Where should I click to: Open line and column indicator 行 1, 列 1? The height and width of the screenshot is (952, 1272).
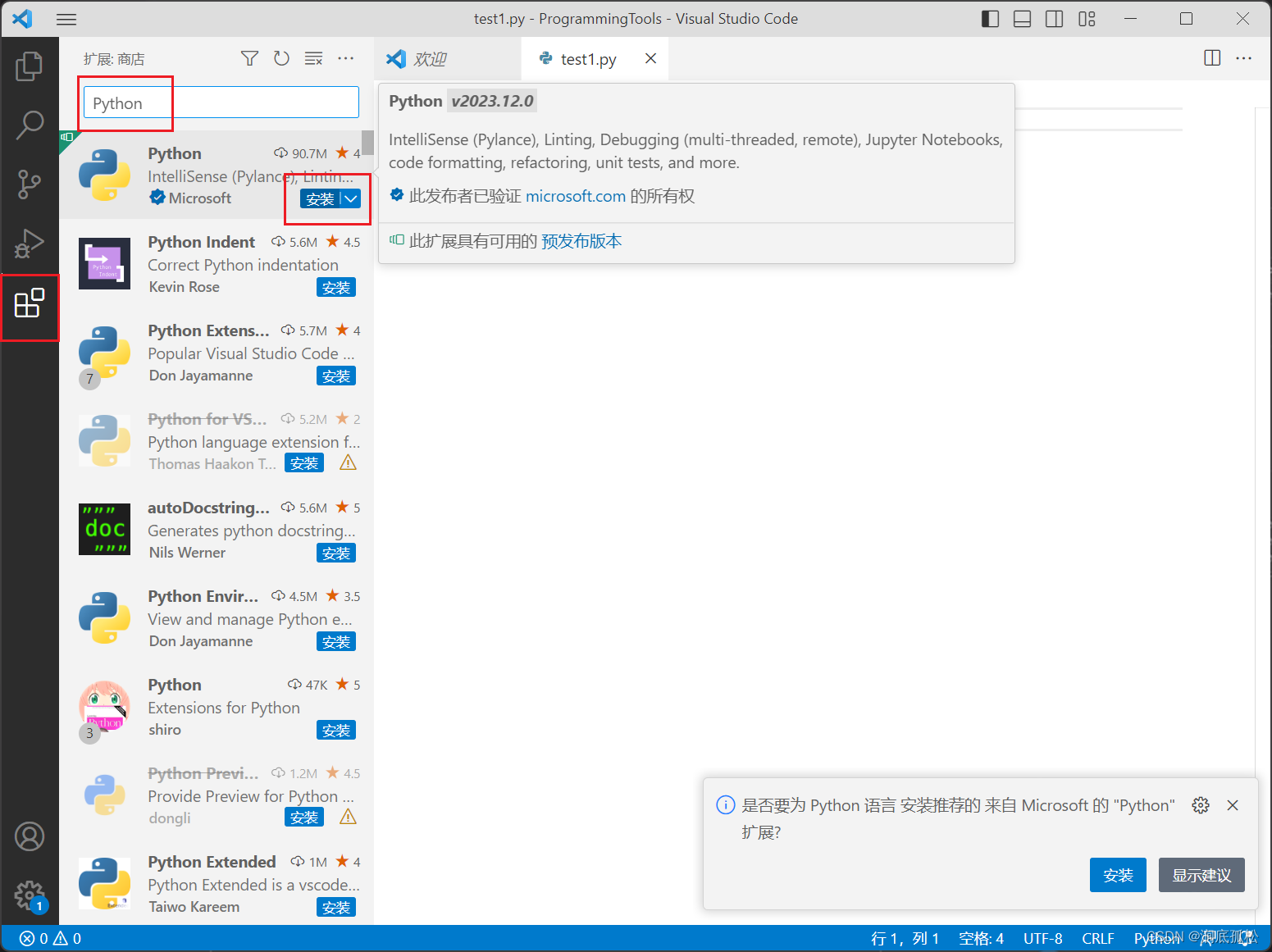pyautogui.click(x=905, y=938)
